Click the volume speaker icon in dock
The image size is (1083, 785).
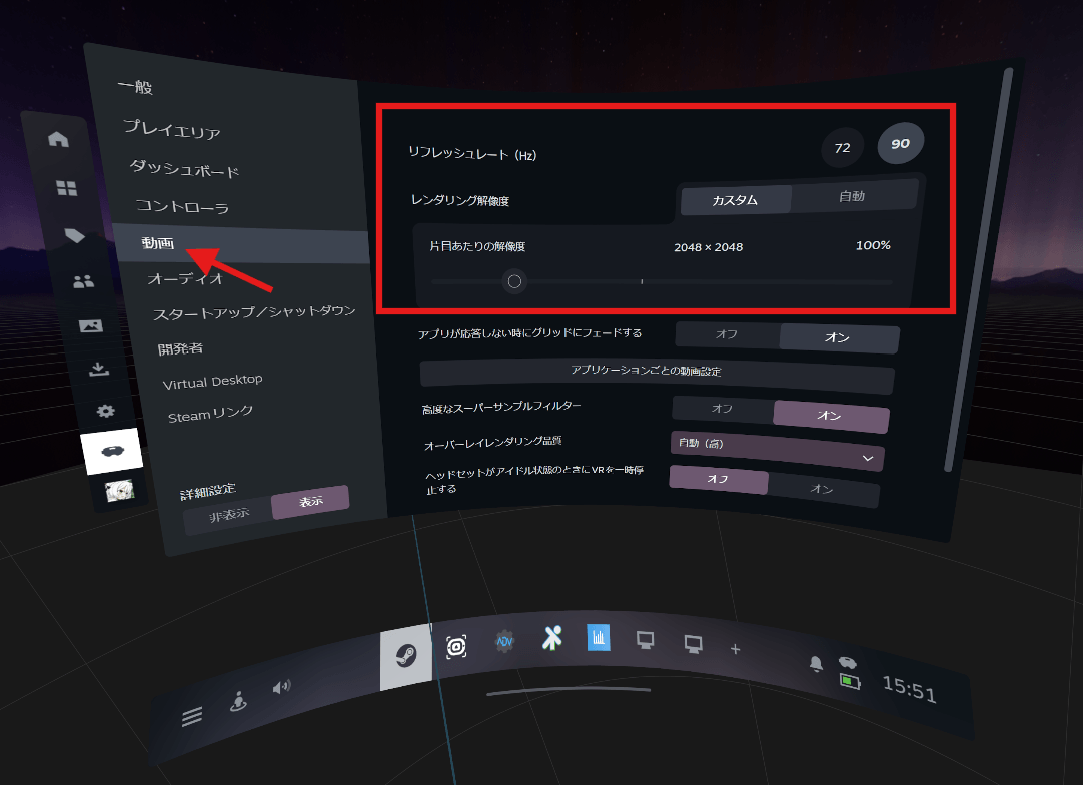(282, 686)
